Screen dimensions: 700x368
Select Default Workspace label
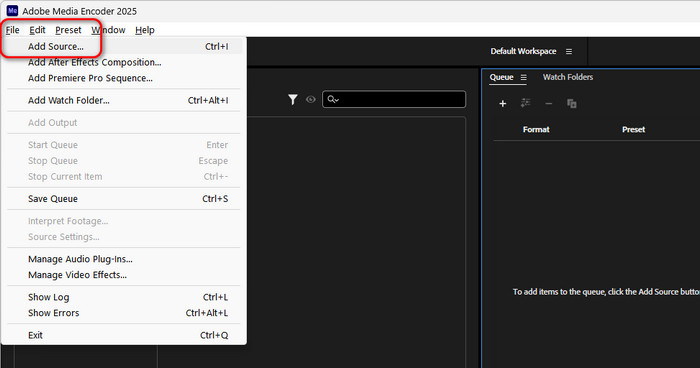click(x=523, y=51)
